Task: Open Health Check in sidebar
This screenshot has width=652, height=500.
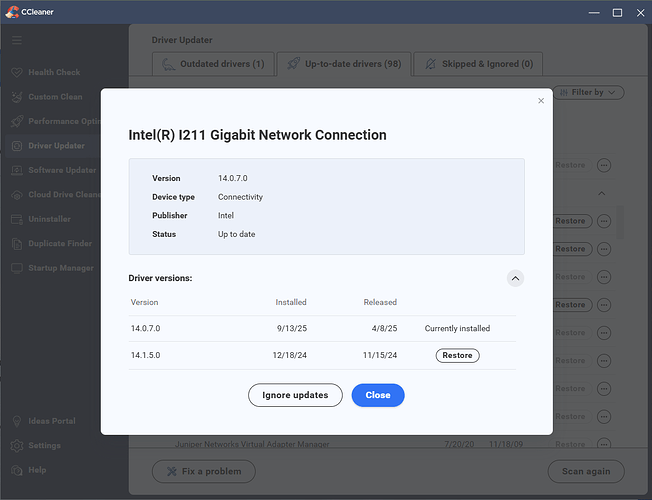Action: click(x=54, y=72)
